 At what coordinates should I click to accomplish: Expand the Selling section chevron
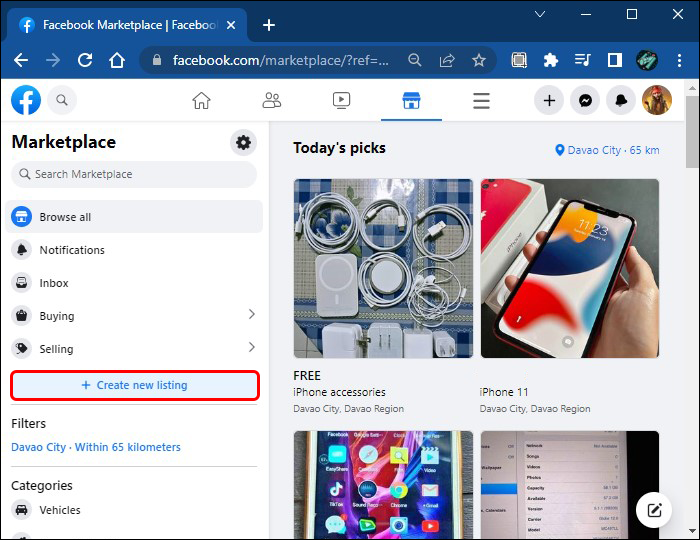(x=252, y=347)
